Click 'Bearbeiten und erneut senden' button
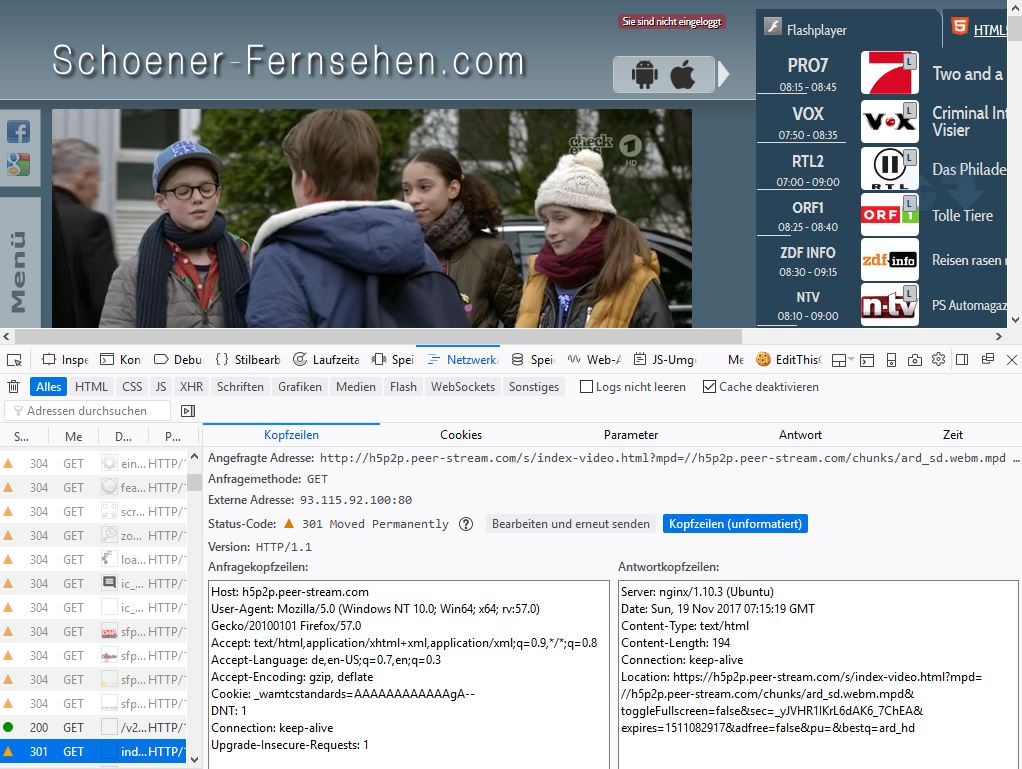This screenshot has height=769, width=1022. (x=570, y=524)
